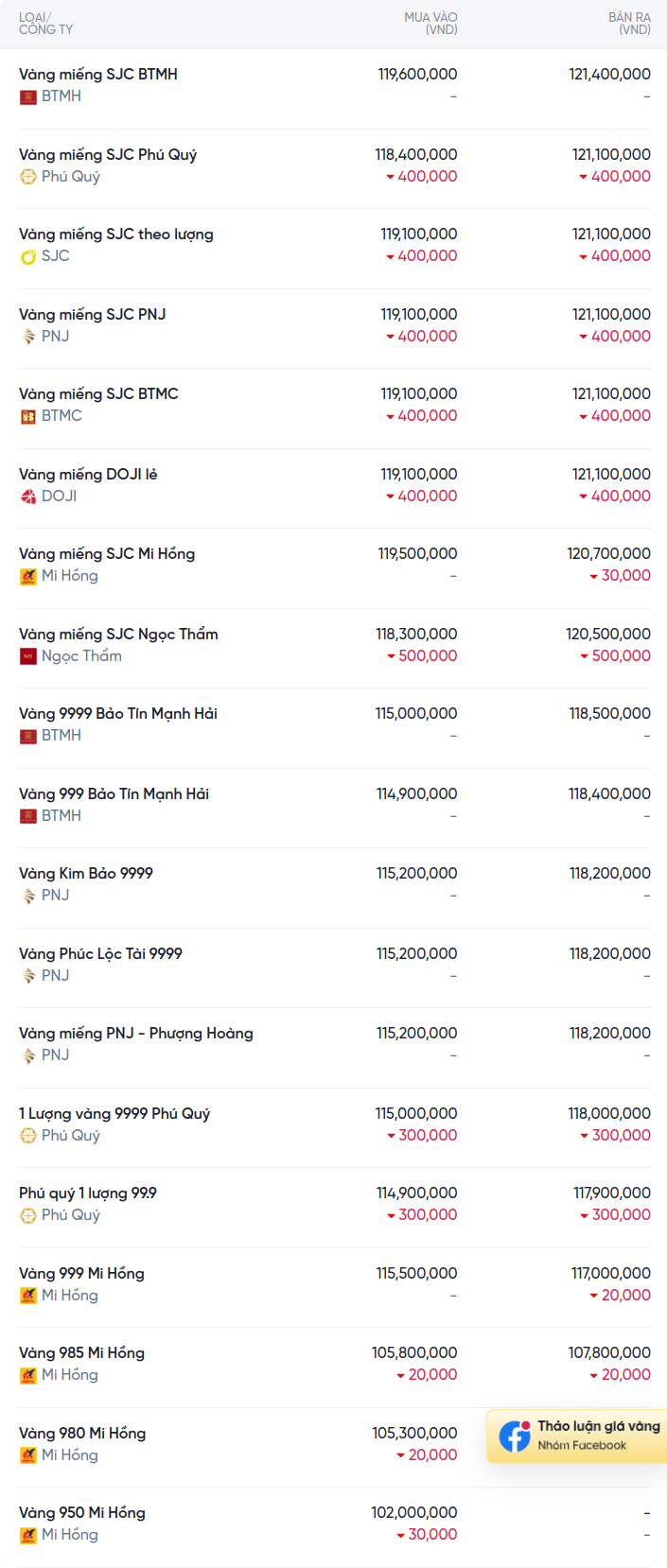This screenshot has height=1568, width=667.
Task: Click PNJ label under Vàng Phúc Lộc Tài 9999
Action: point(55,975)
